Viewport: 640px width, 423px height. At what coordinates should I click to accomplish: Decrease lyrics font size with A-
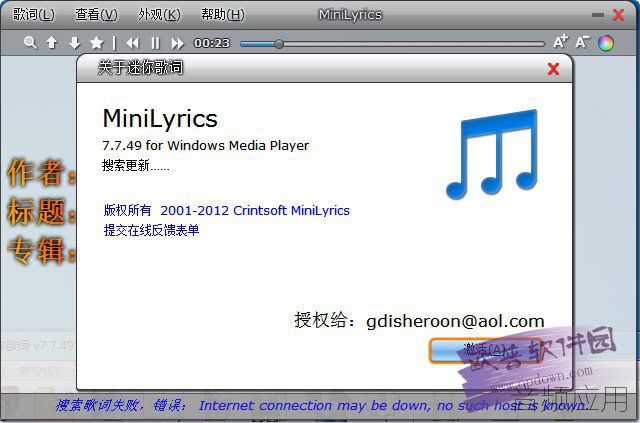click(x=582, y=42)
